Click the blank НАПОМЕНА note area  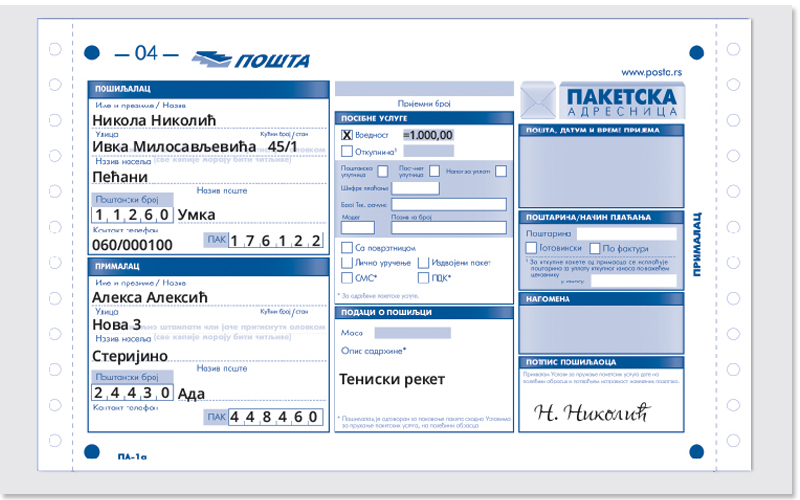pos(601,329)
